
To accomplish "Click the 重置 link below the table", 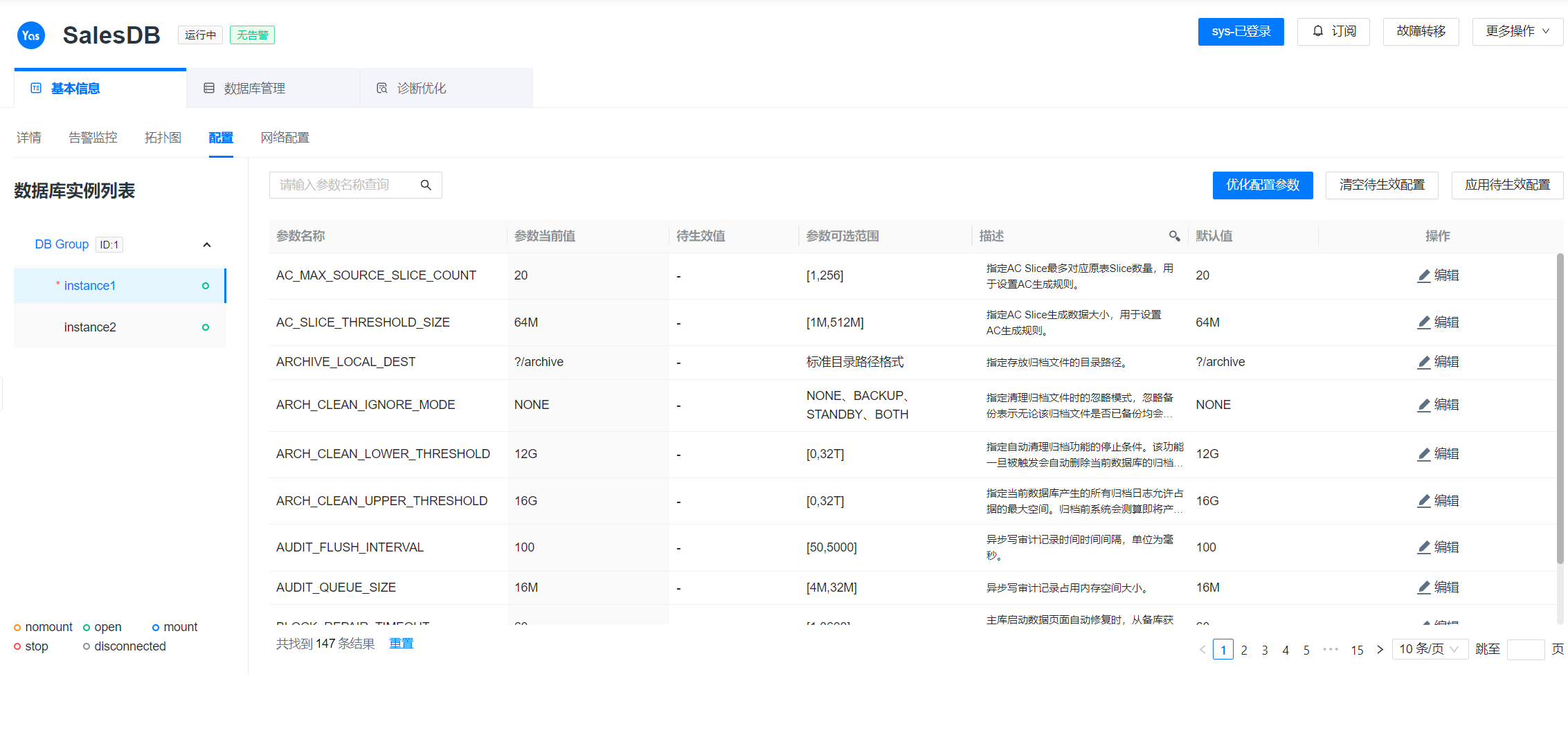I will [x=401, y=643].
